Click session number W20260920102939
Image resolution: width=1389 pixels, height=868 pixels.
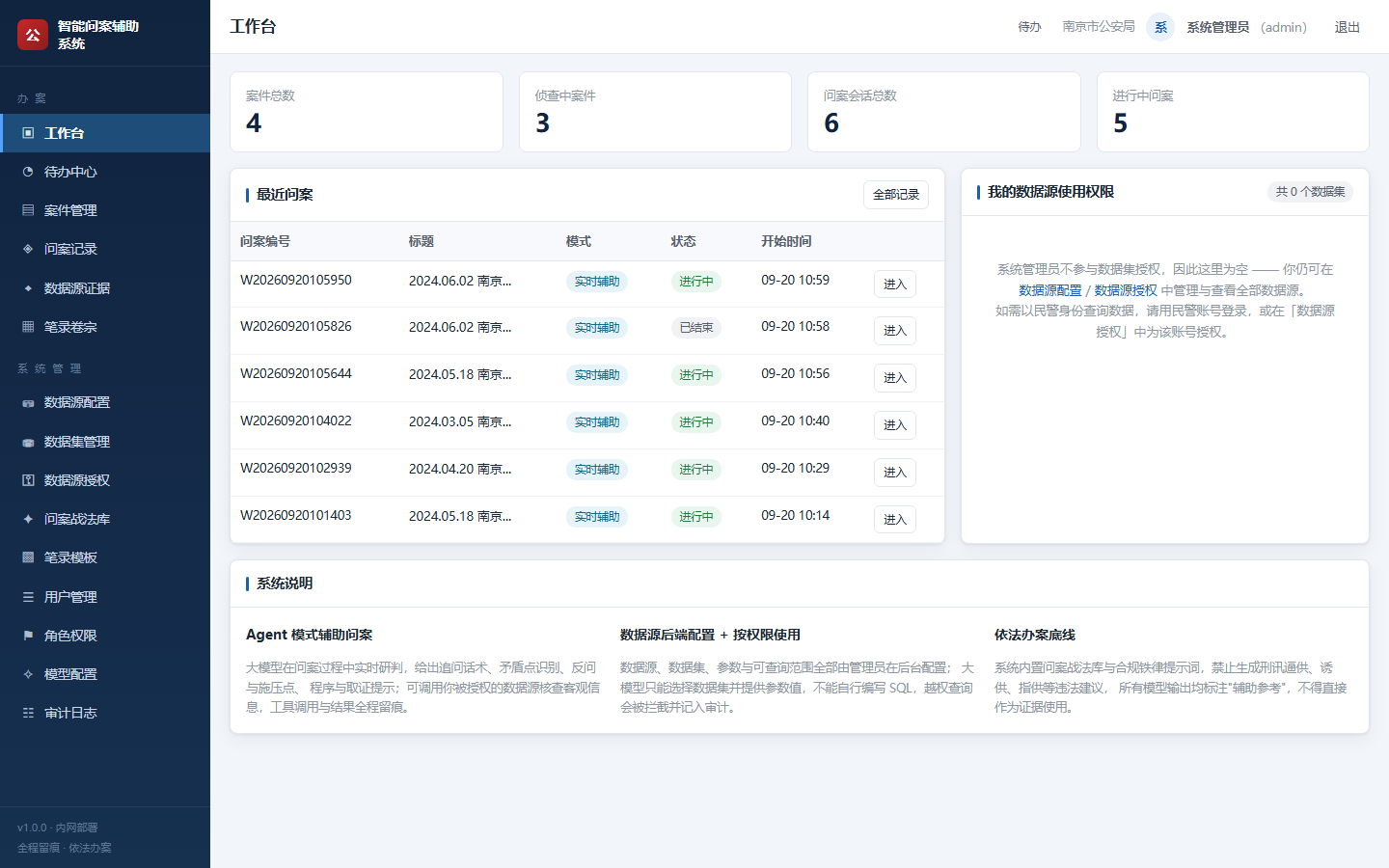point(296,468)
